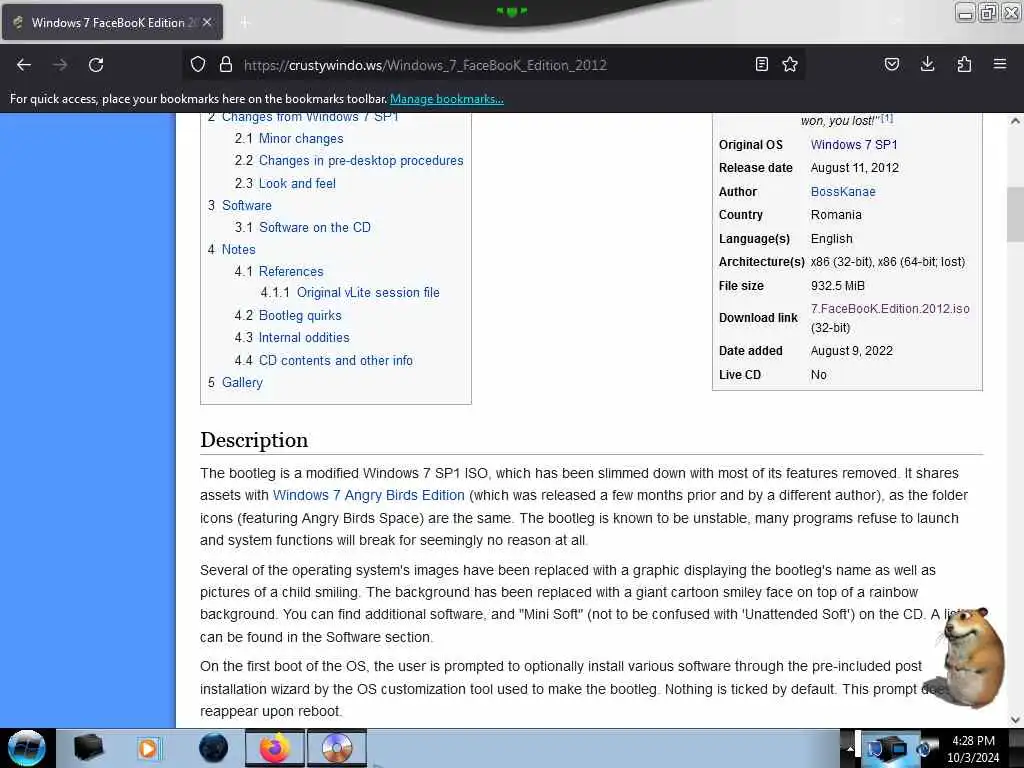The width and height of the screenshot is (1024, 768).
Task: Toggle reader view icon in address bar
Action: click(x=761, y=64)
